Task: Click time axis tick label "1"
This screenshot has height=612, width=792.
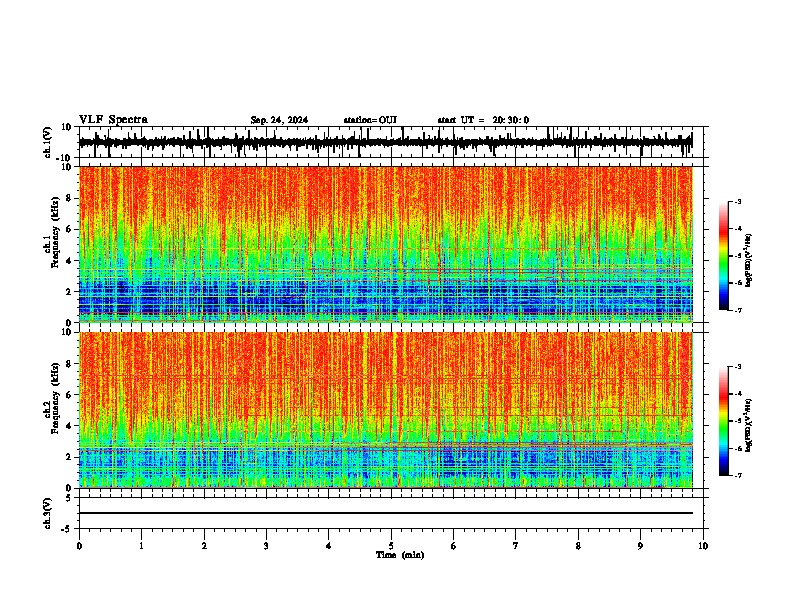Action: tap(141, 546)
